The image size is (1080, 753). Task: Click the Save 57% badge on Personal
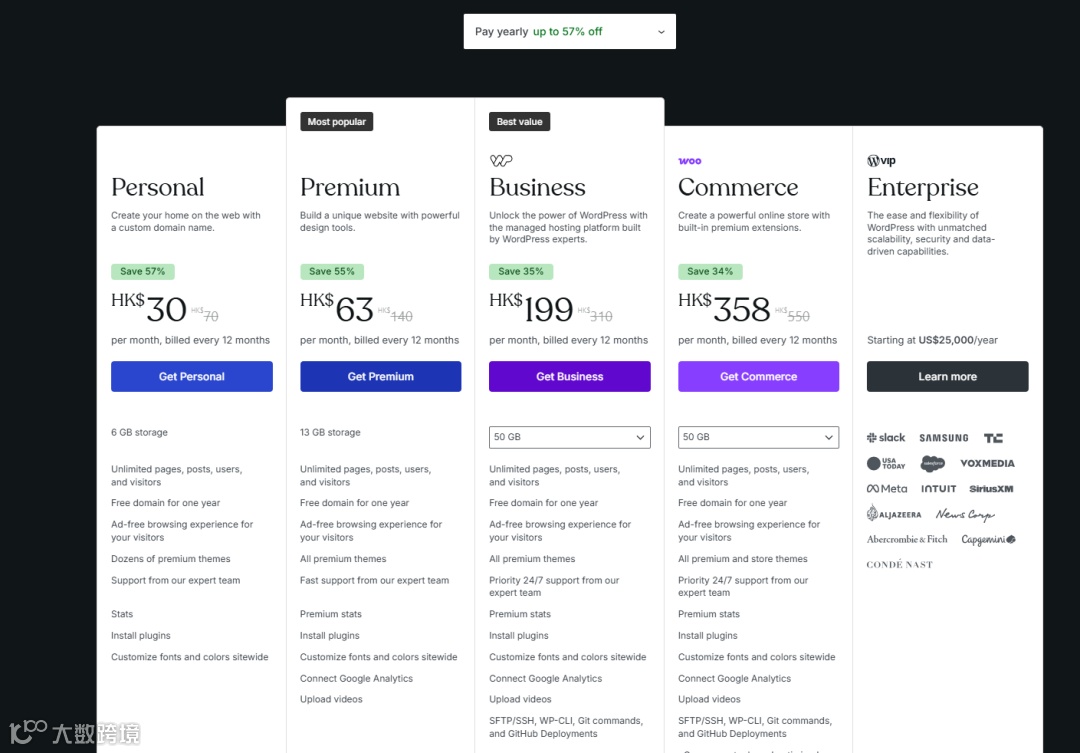[x=143, y=271]
